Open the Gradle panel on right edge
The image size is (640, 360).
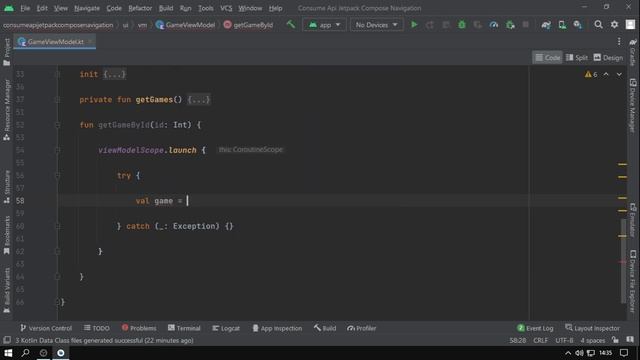[633, 52]
